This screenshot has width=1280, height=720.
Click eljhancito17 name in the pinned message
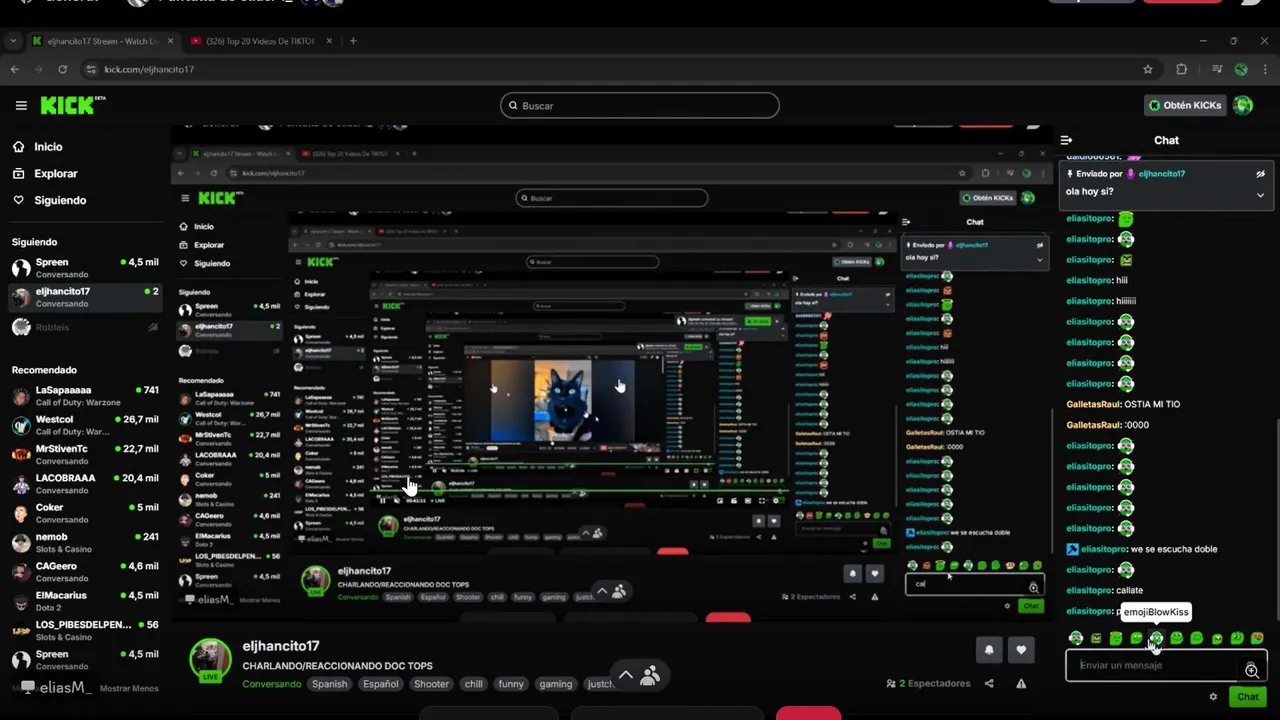coord(1162,174)
